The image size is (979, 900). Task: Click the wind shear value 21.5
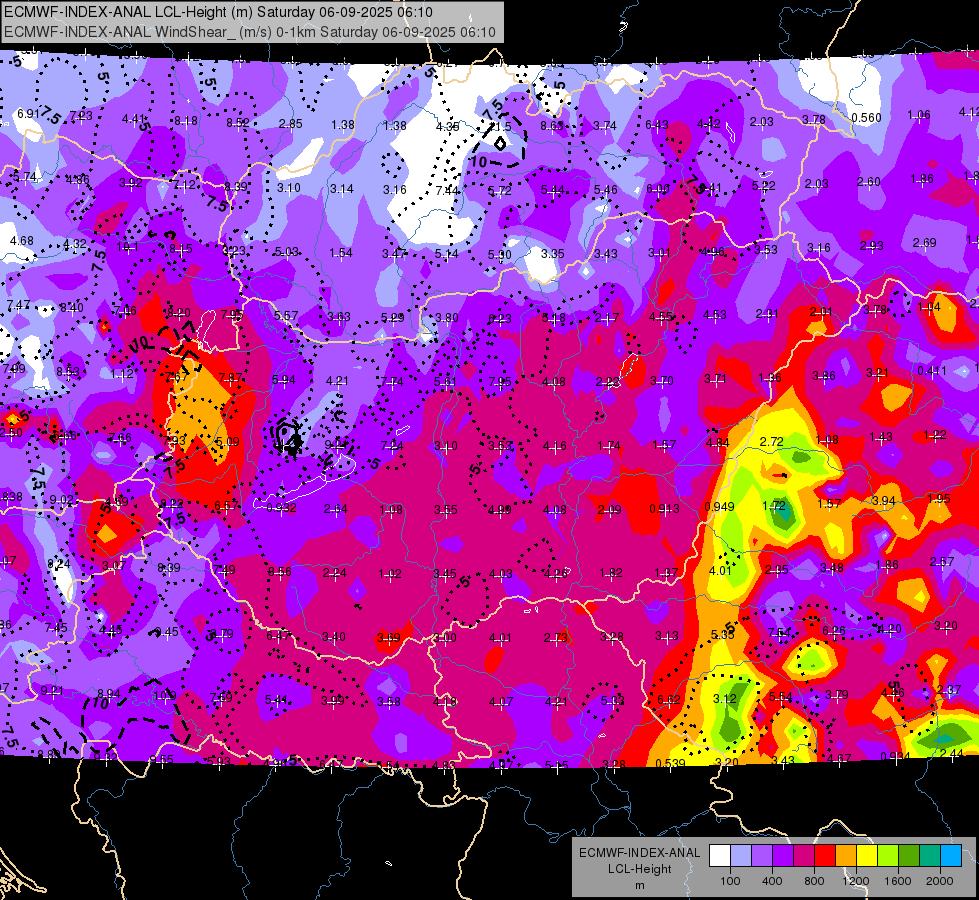pos(501,126)
